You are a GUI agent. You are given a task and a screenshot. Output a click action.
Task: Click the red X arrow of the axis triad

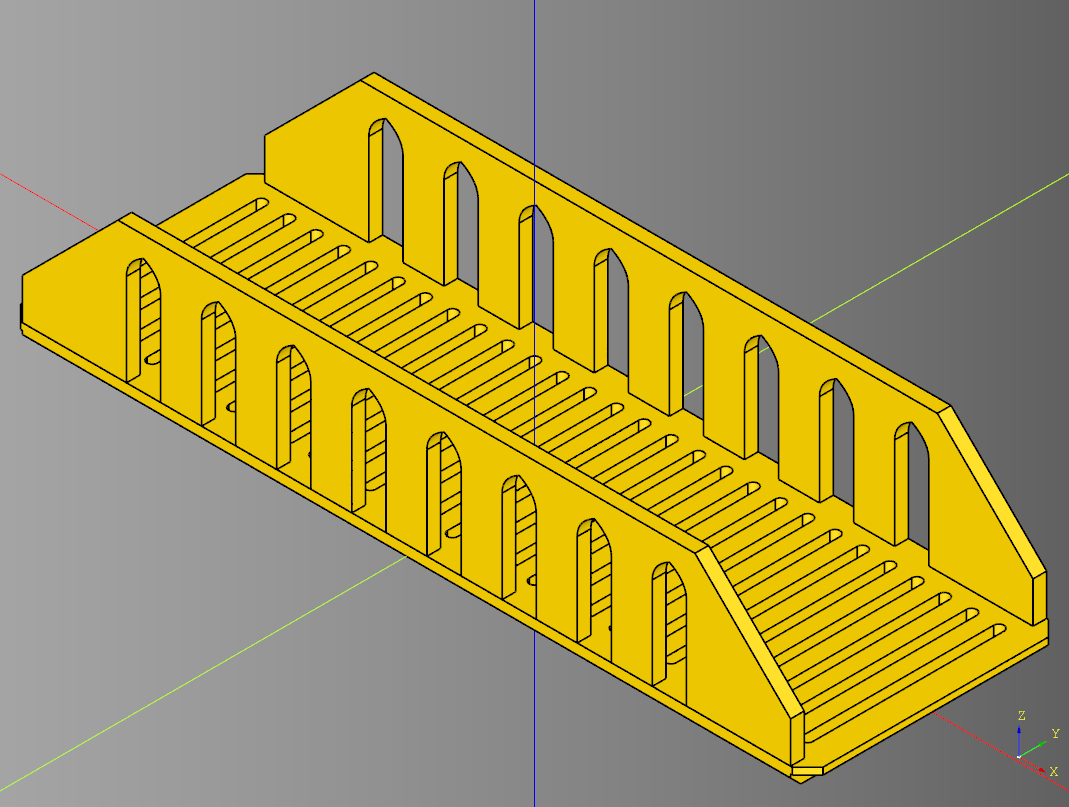pyautogui.click(x=1042, y=770)
